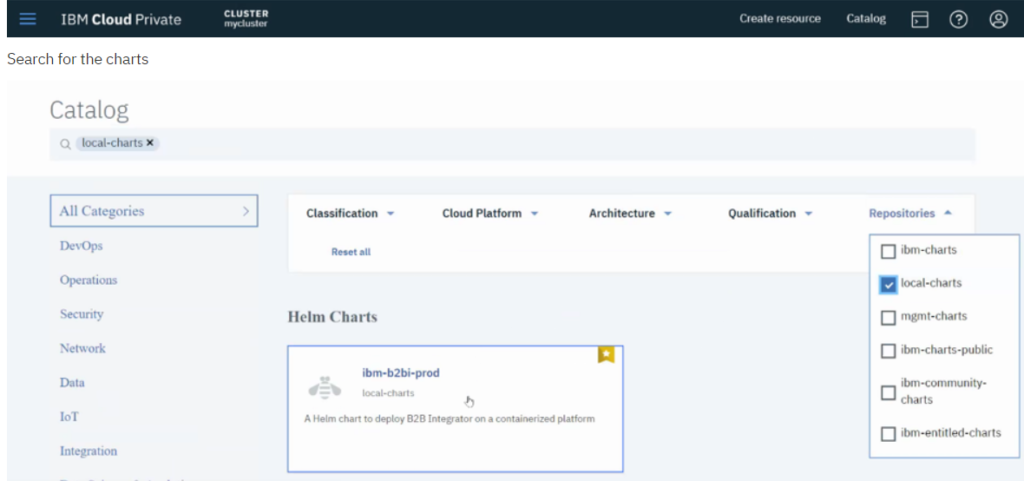Select the Security category
Image resolution: width=1024 pixels, height=481 pixels.
pos(82,314)
